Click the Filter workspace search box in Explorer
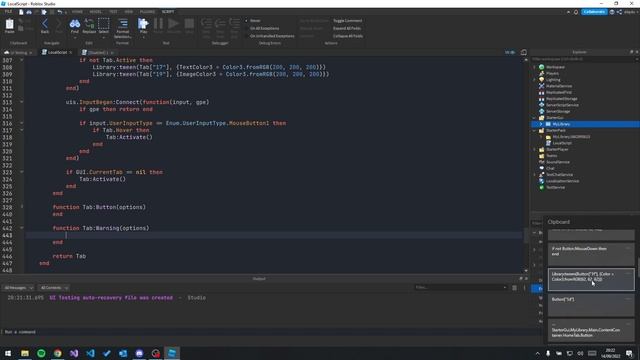This screenshot has height=360, width=640. [x=584, y=59]
